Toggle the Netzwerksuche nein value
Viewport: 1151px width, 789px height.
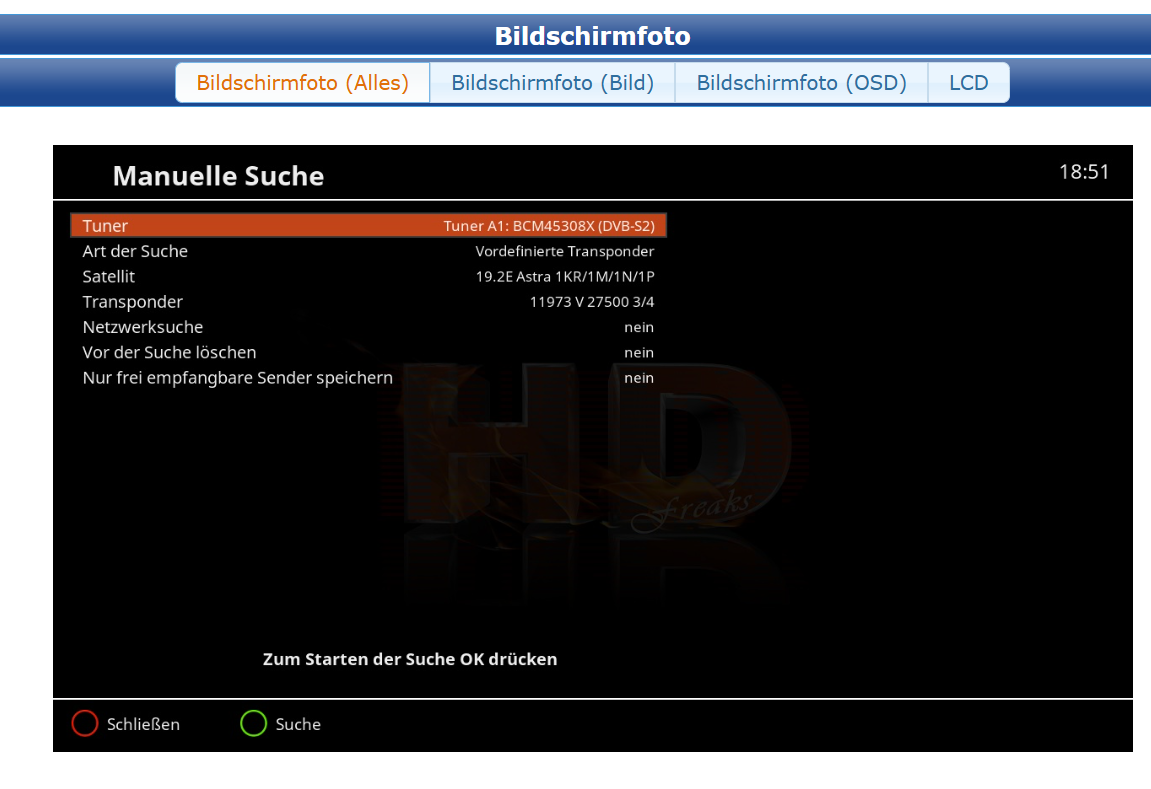(639, 327)
